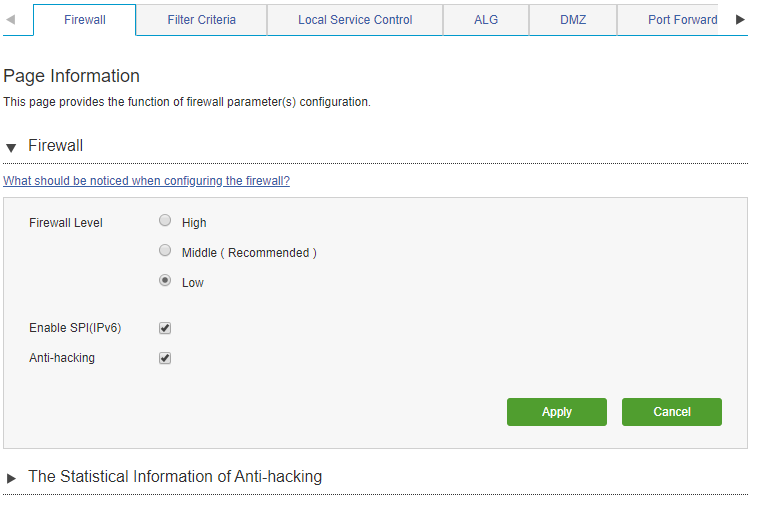
Task: Select the High firewall level
Action: pyautogui.click(x=165, y=221)
